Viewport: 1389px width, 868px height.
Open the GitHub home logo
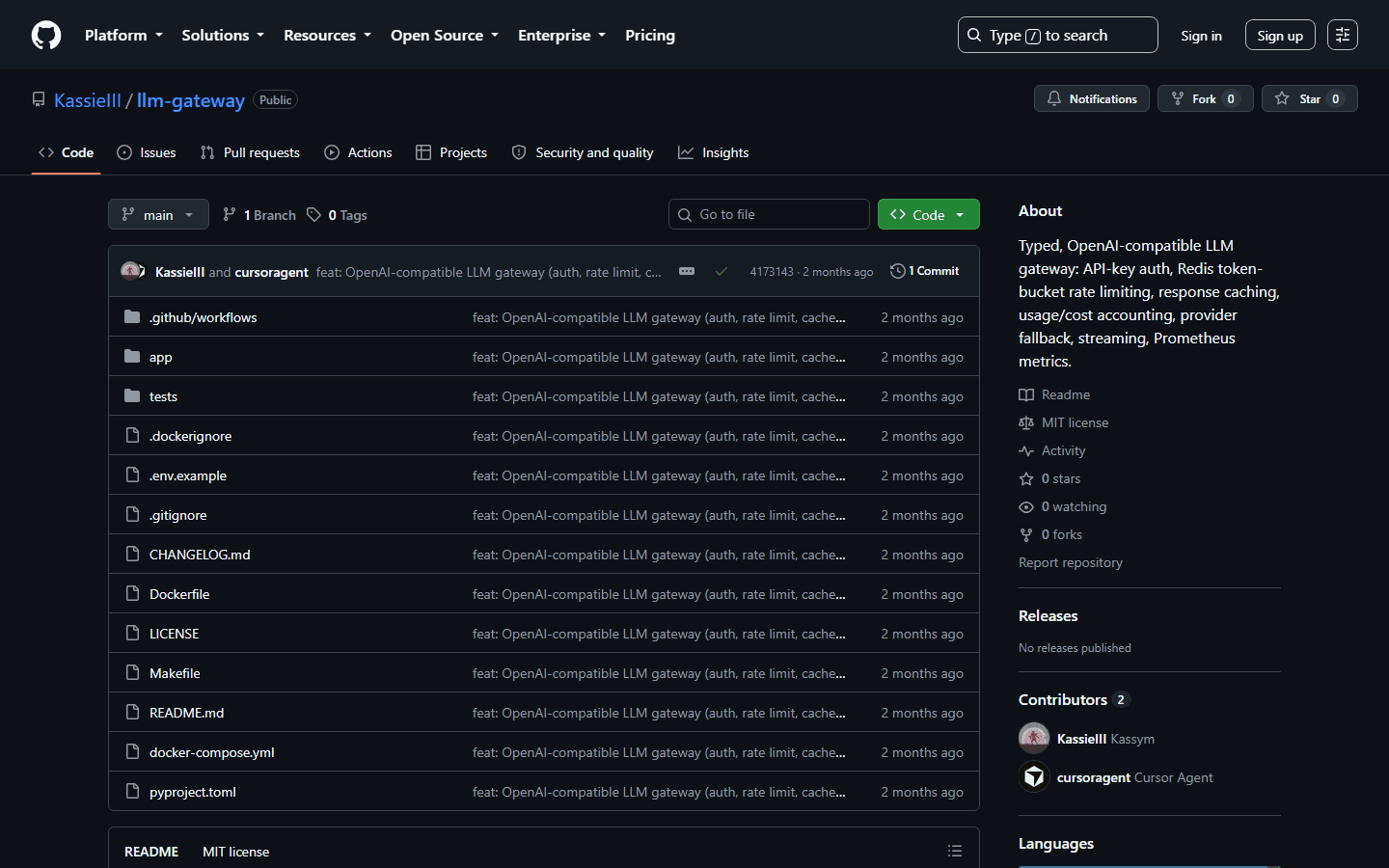tap(46, 36)
